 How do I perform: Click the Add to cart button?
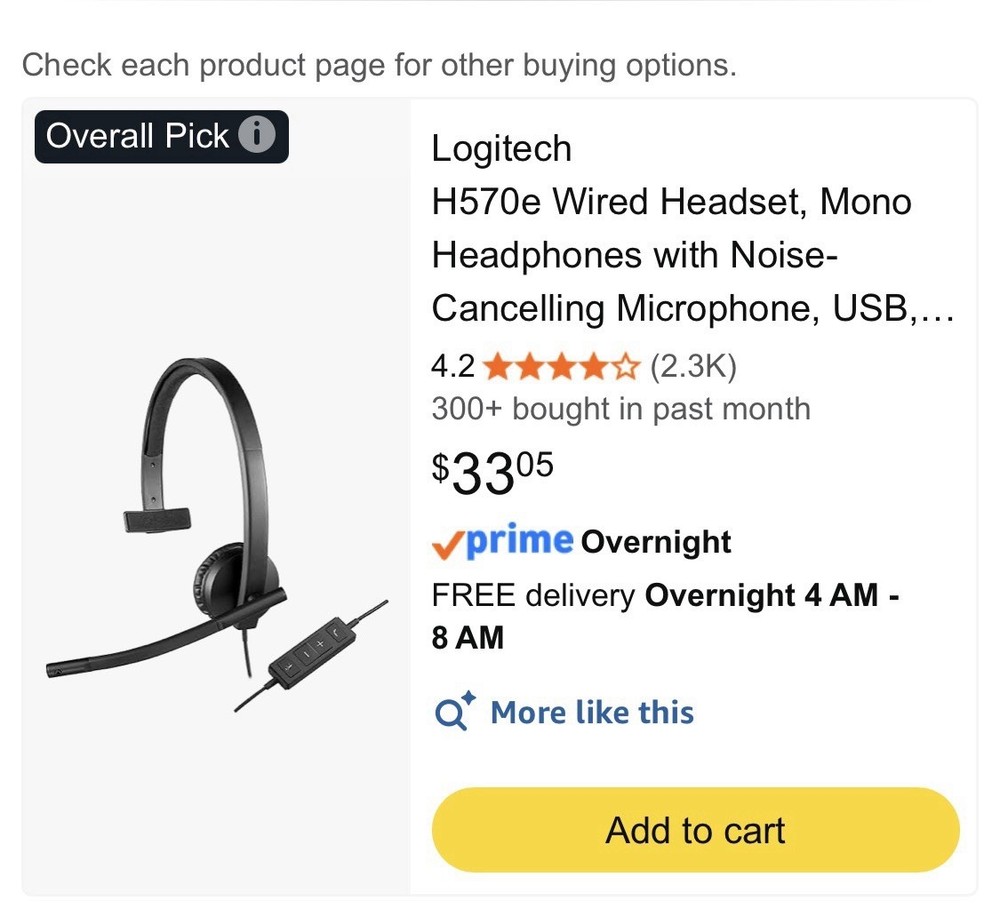(x=695, y=830)
